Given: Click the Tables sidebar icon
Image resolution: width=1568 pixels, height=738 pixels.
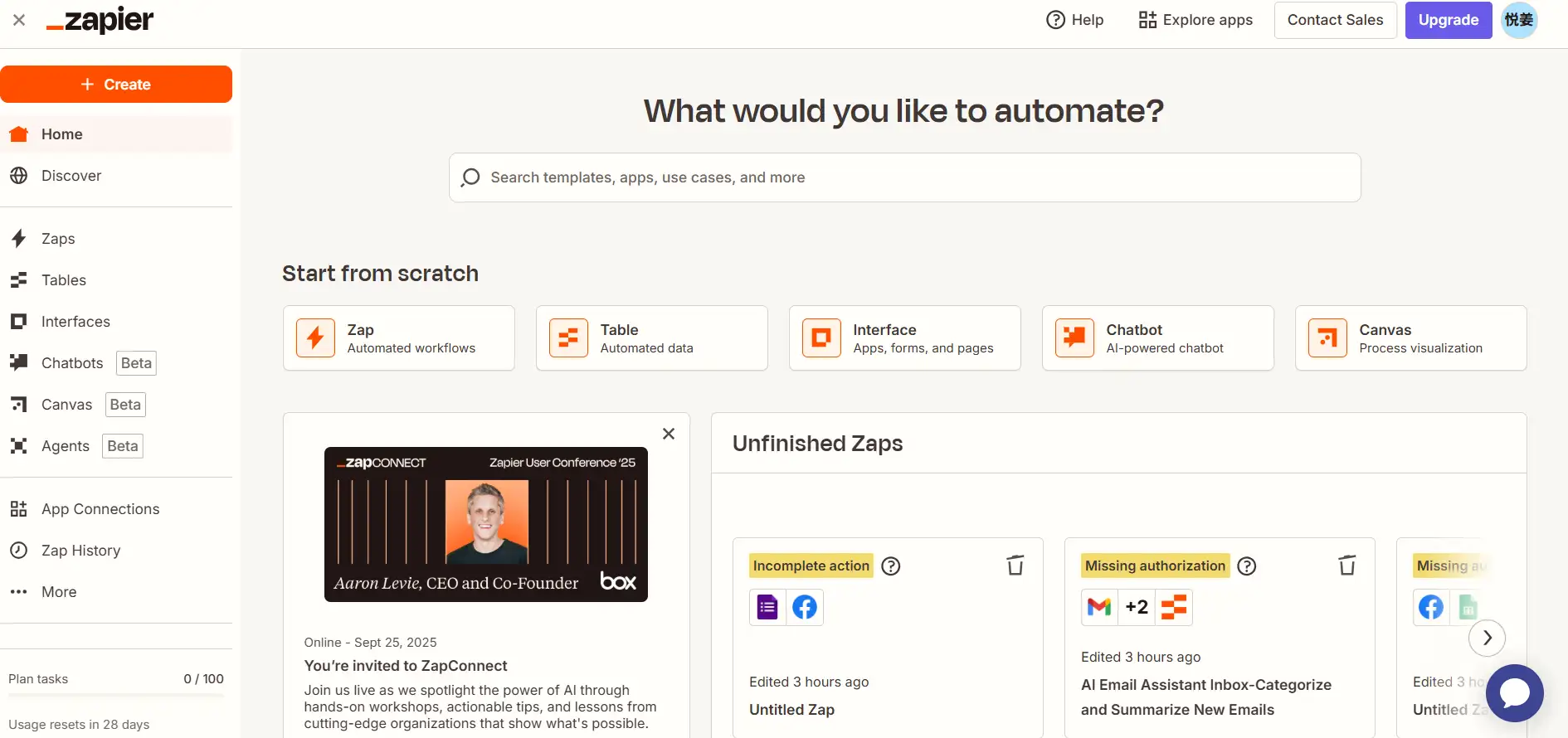Looking at the screenshot, I should click(x=19, y=280).
